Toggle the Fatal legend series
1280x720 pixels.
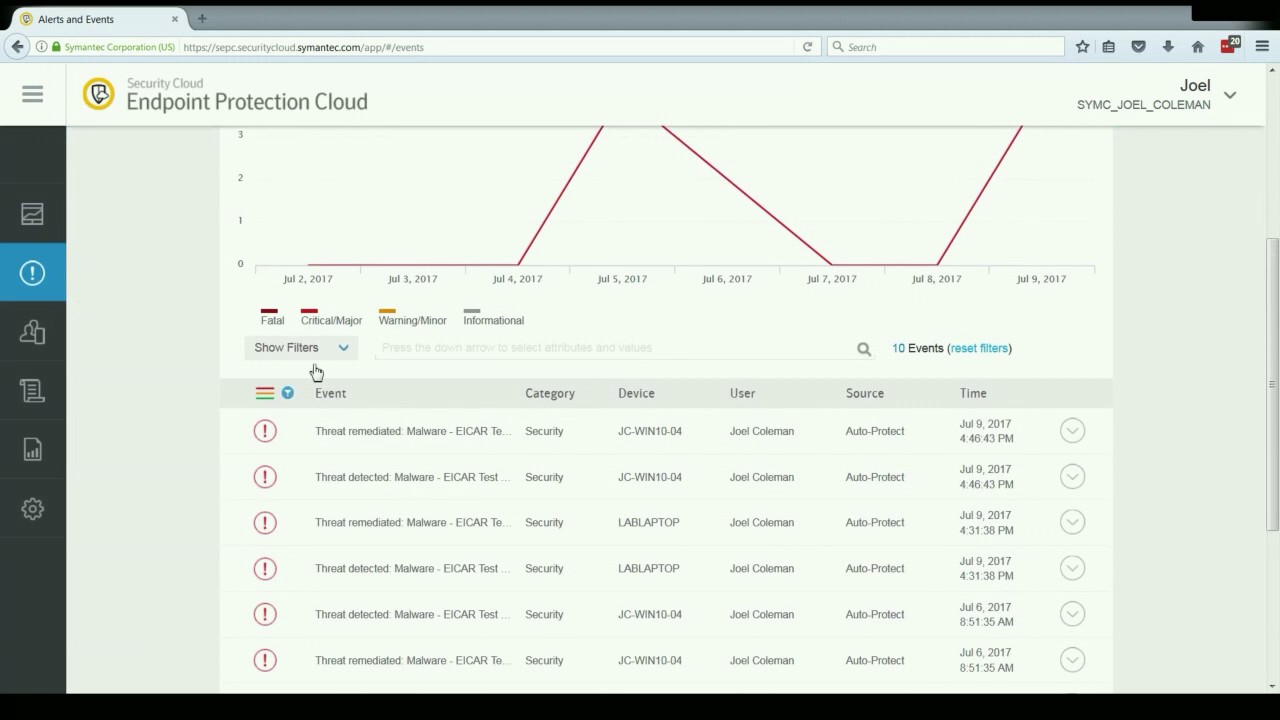(x=272, y=316)
